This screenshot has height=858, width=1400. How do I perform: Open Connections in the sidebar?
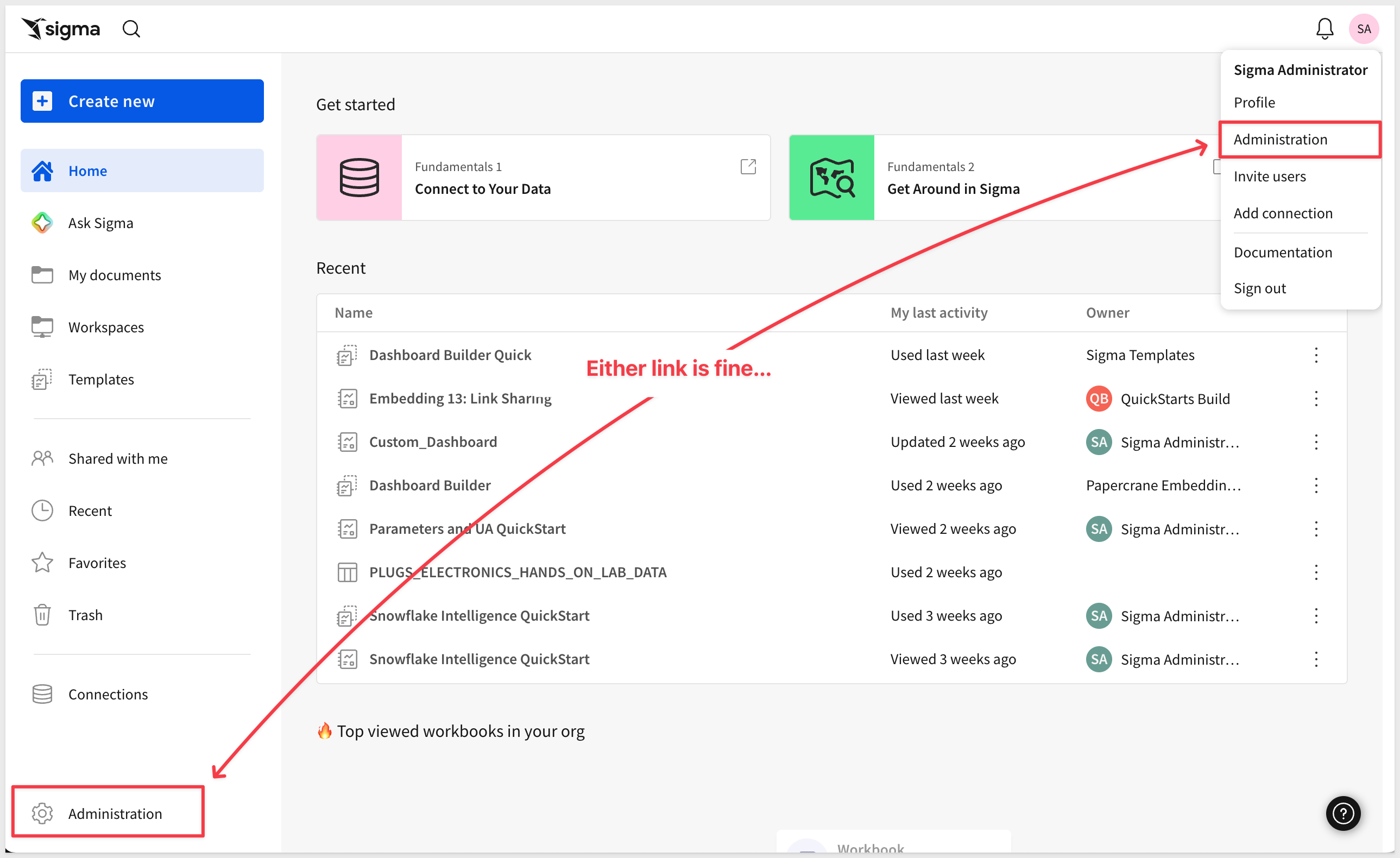[108, 694]
